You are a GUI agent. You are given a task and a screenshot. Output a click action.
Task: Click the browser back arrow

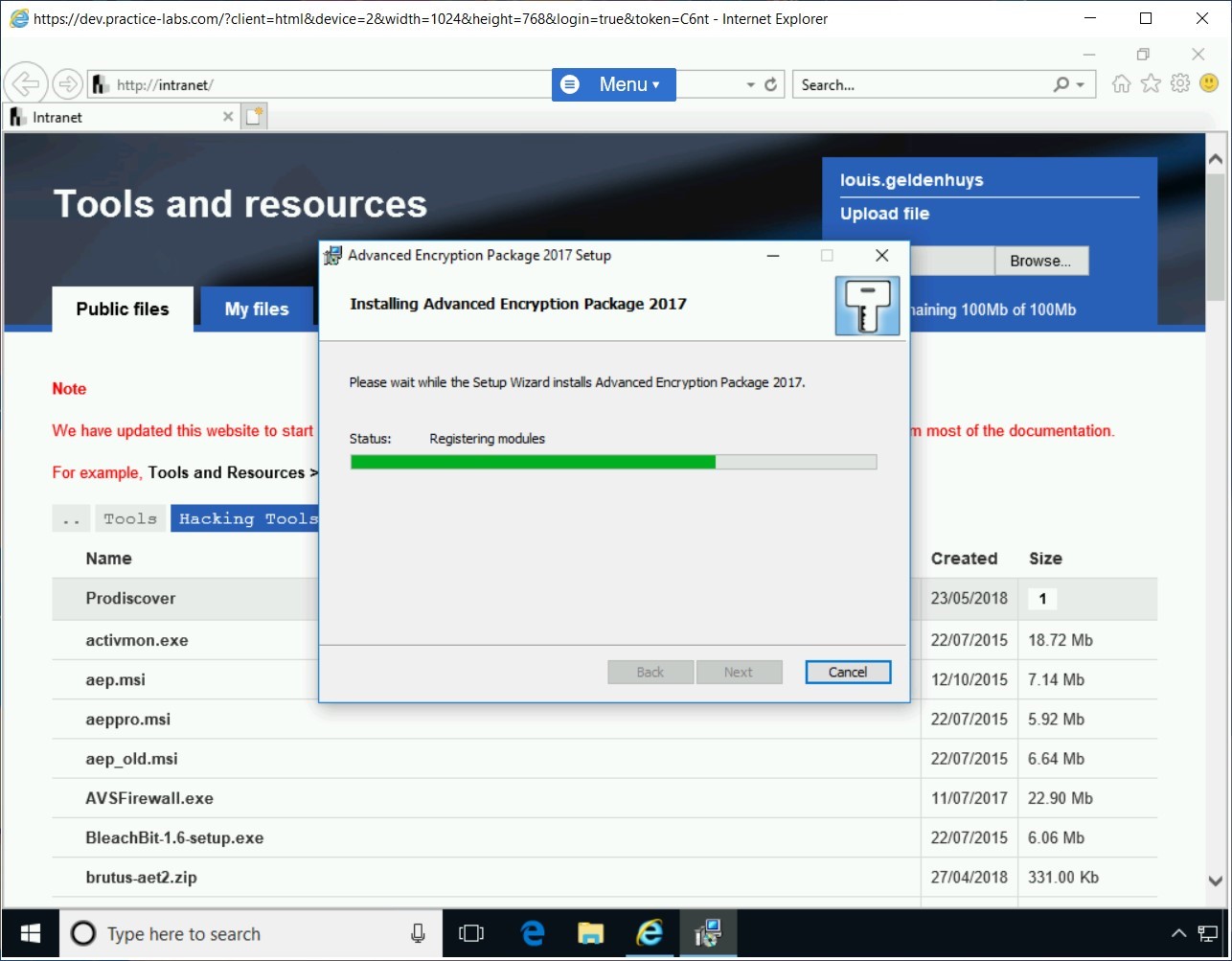[26, 84]
